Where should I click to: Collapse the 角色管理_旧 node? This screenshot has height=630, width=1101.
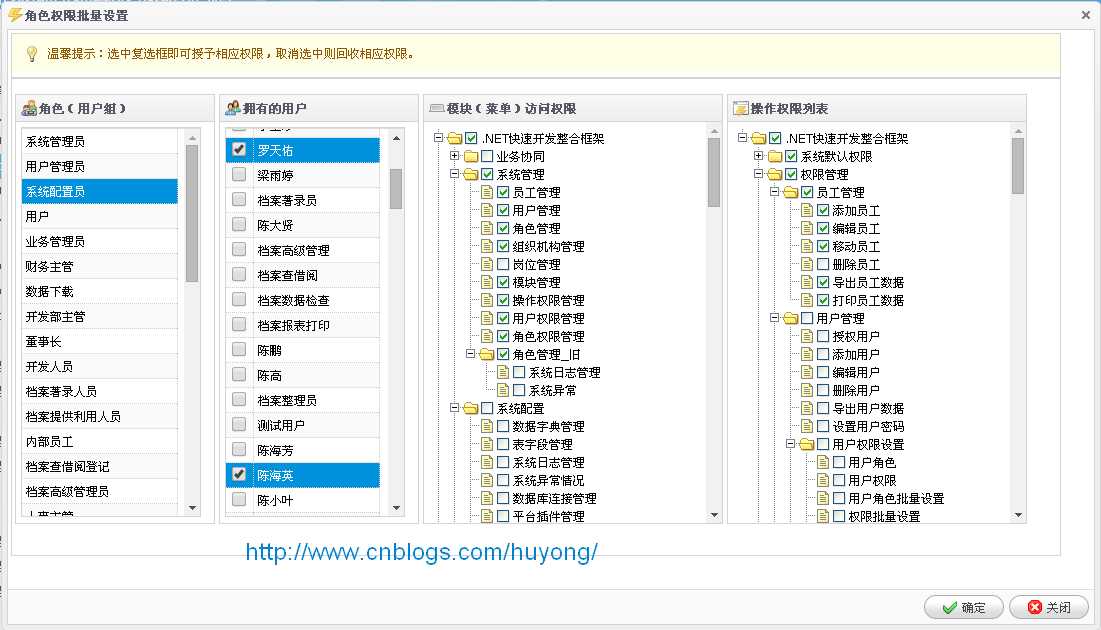point(470,353)
